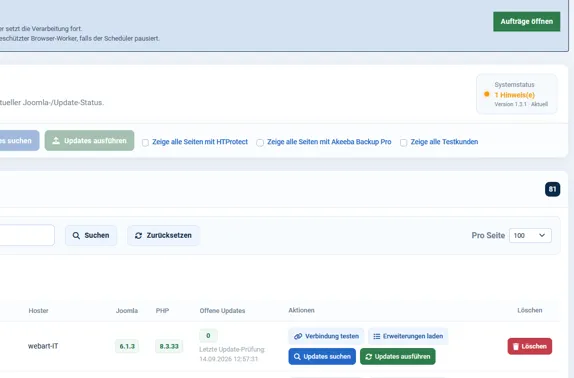
Task: Click upload icon in top Updates ausführen
Action: click(56, 141)
